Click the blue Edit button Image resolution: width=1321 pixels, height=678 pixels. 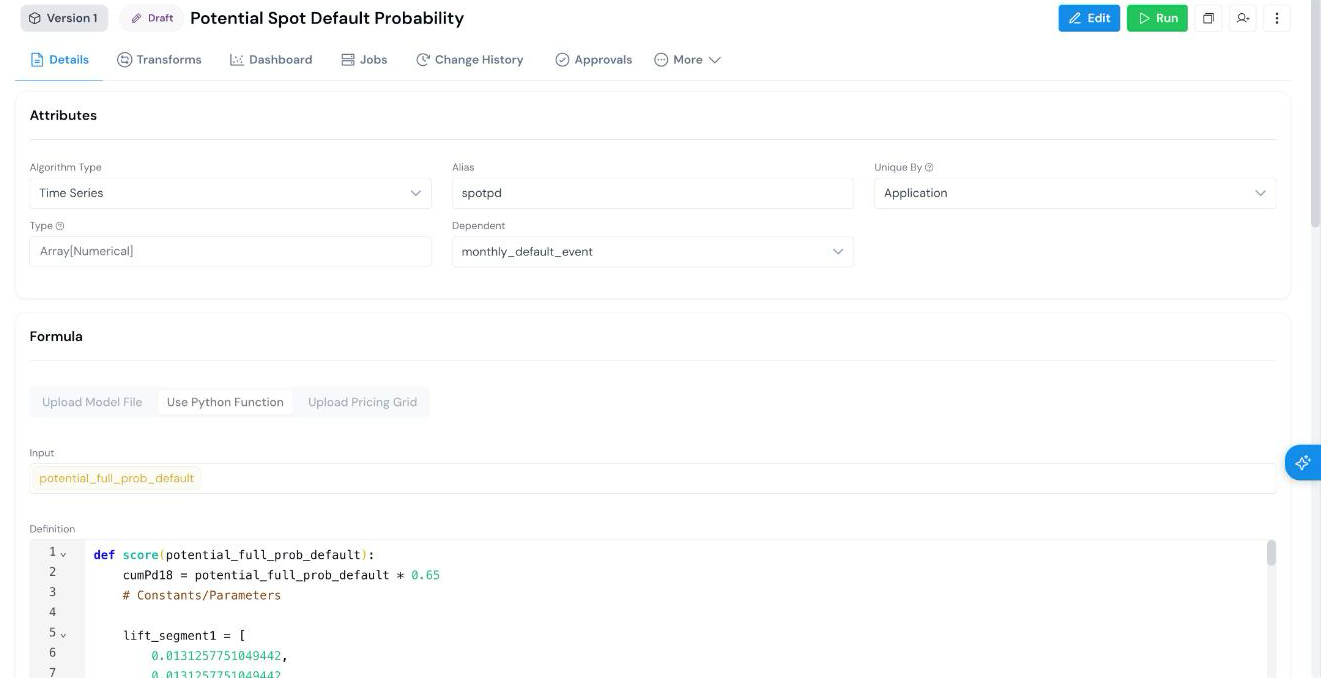[1089, 18]
